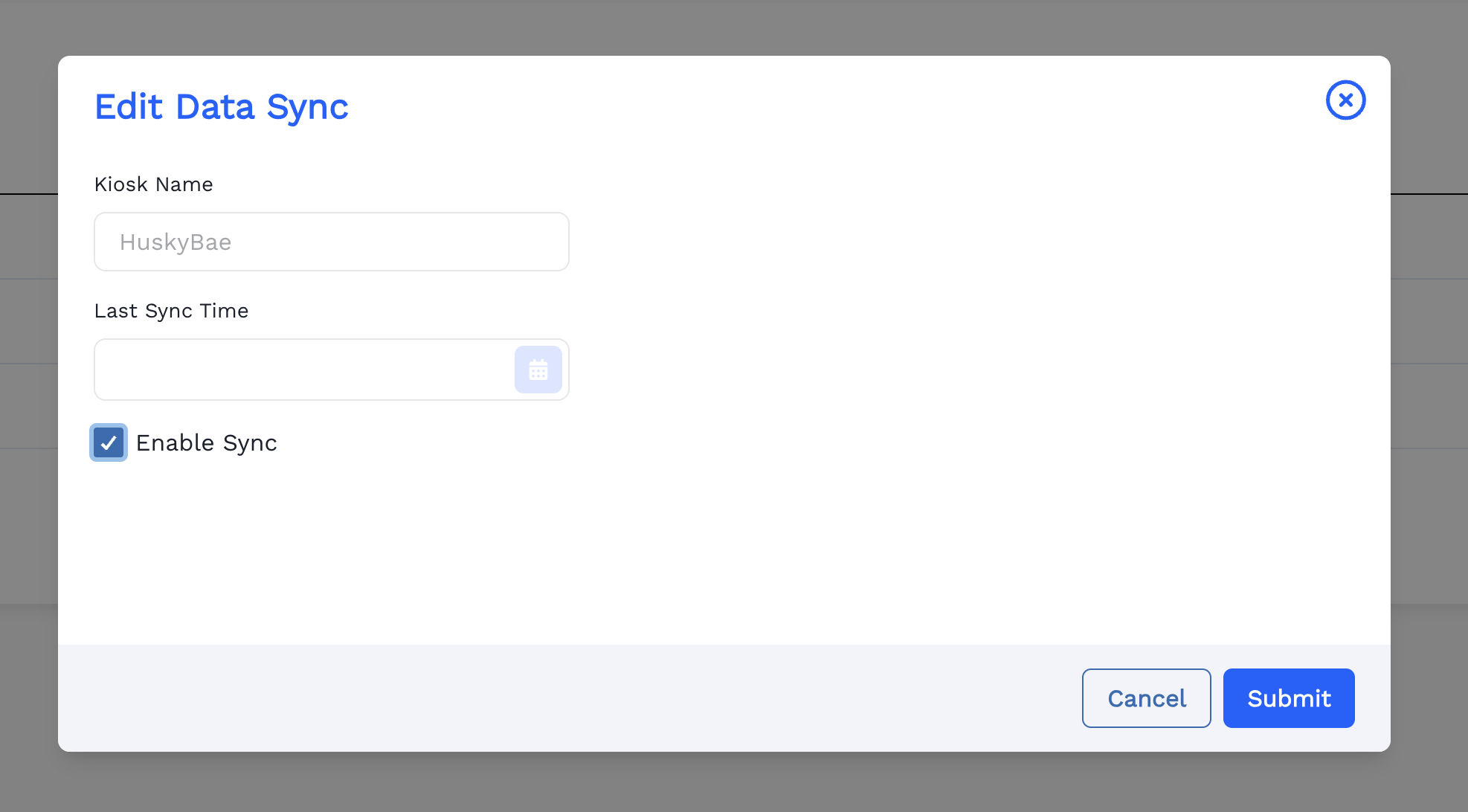Toggle the blue checkmark box
This screenshot has height=812, width=1468.
coord(109,443)
